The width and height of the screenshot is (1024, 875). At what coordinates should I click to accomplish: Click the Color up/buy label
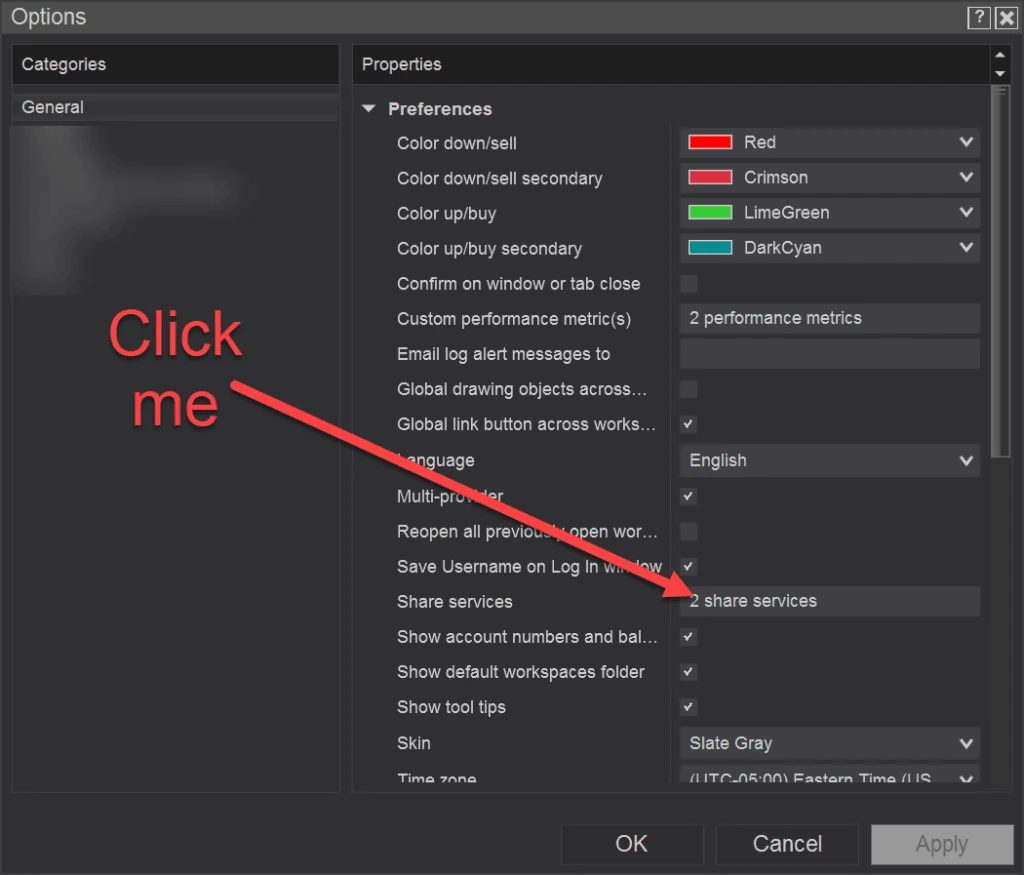pyautogui.click(x=447, y=214)
